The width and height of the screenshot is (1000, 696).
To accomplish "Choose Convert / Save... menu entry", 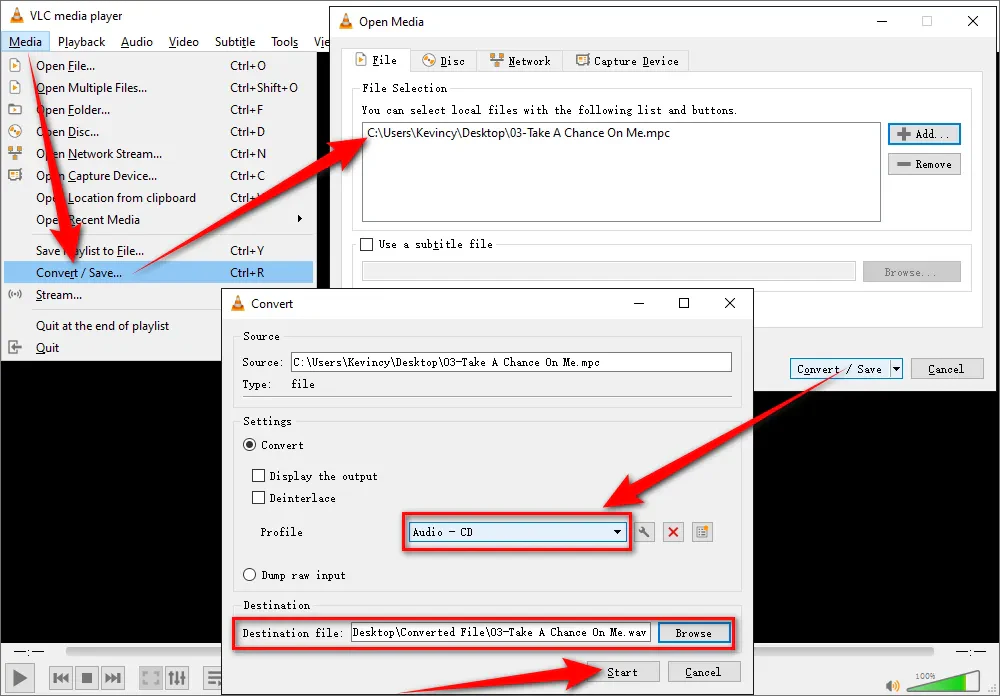I will [158, 272].
